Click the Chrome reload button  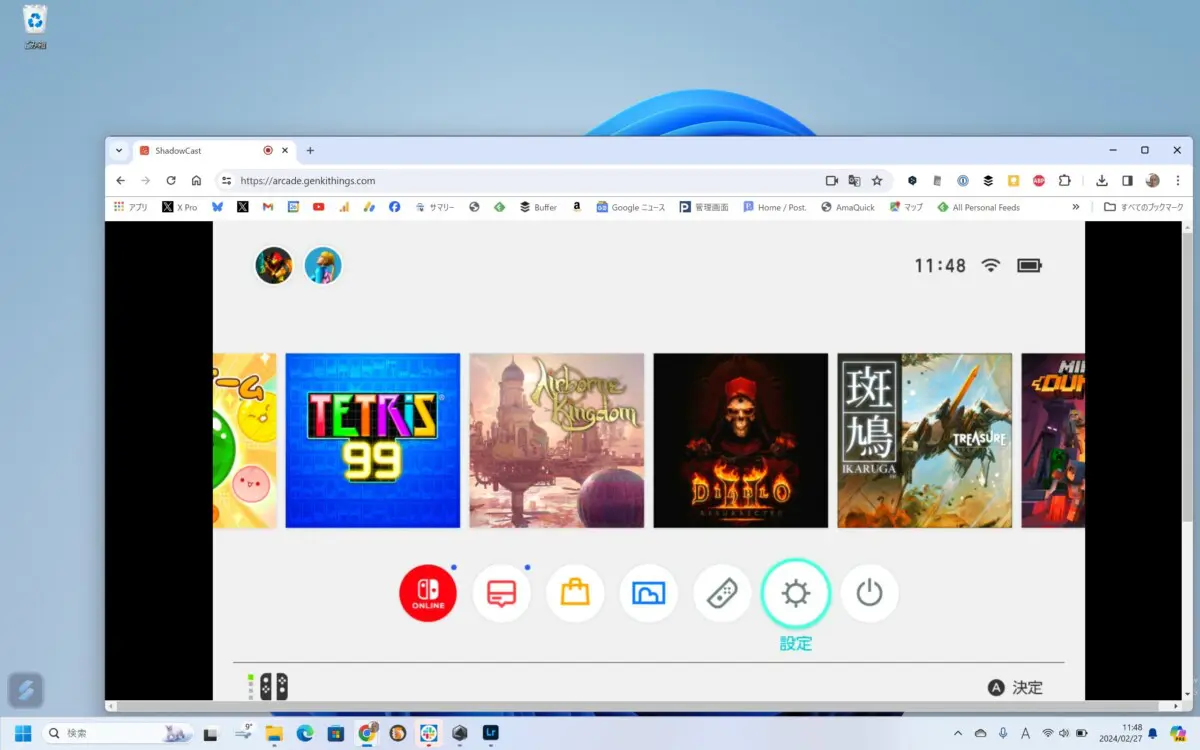(171, 181)
